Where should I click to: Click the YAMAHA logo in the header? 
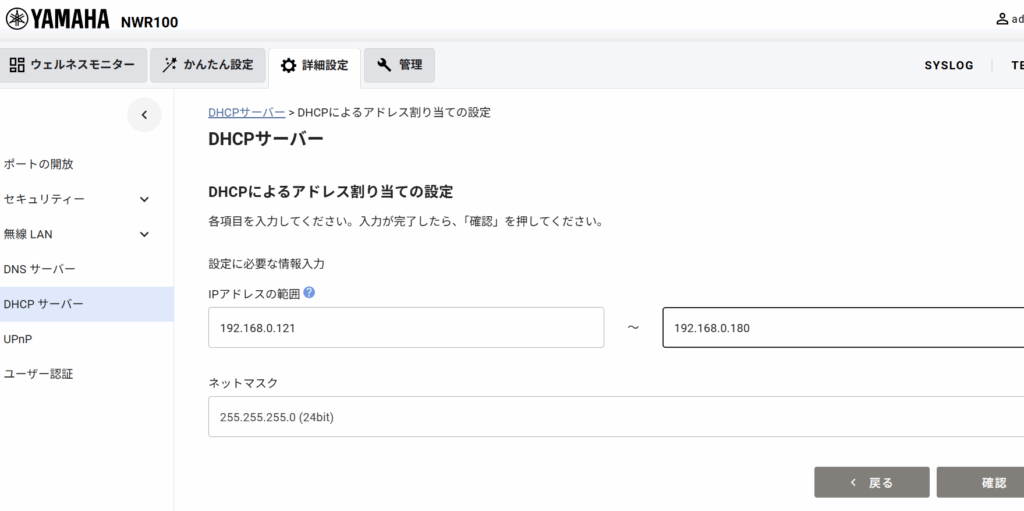coord(60,19)
